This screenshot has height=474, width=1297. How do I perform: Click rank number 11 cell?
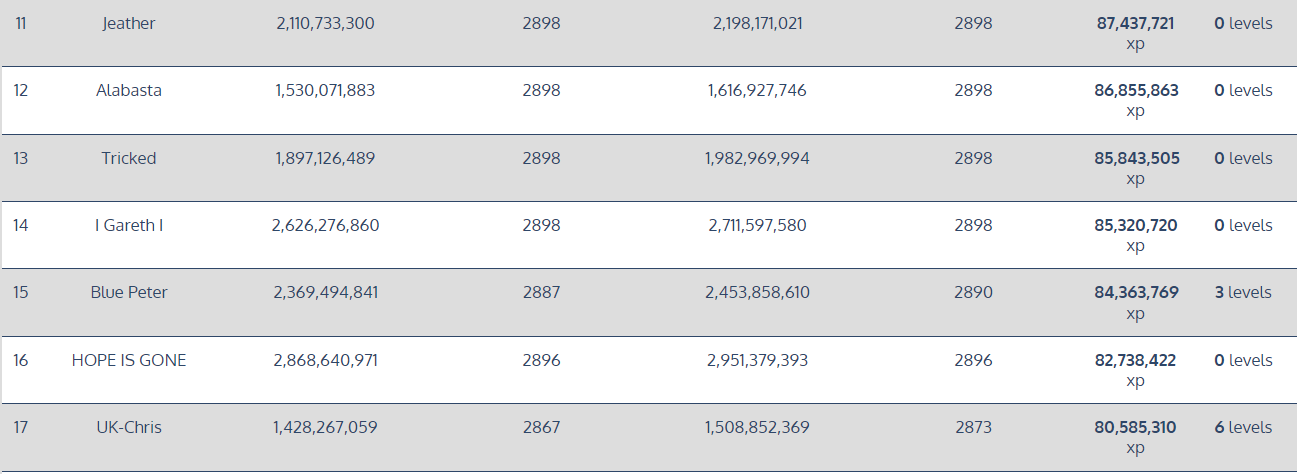[21, 23]
